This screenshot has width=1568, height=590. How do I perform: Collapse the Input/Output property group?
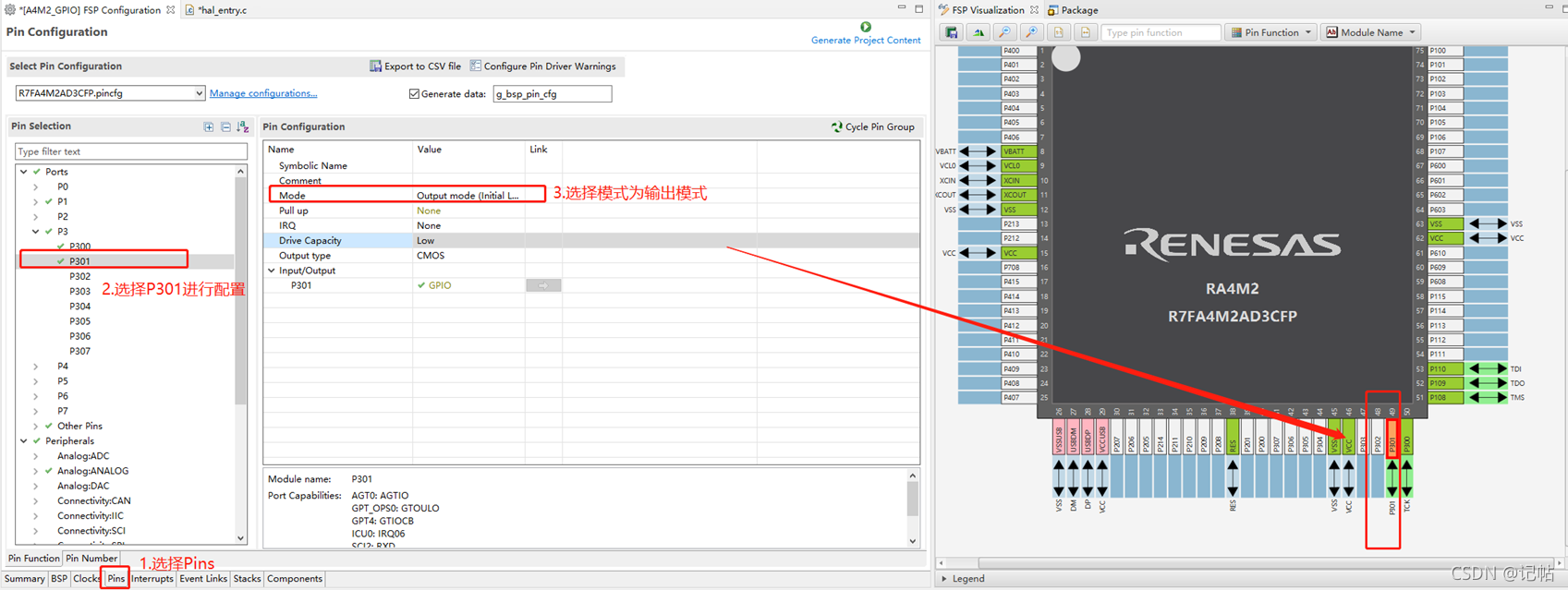pos(272,271)
